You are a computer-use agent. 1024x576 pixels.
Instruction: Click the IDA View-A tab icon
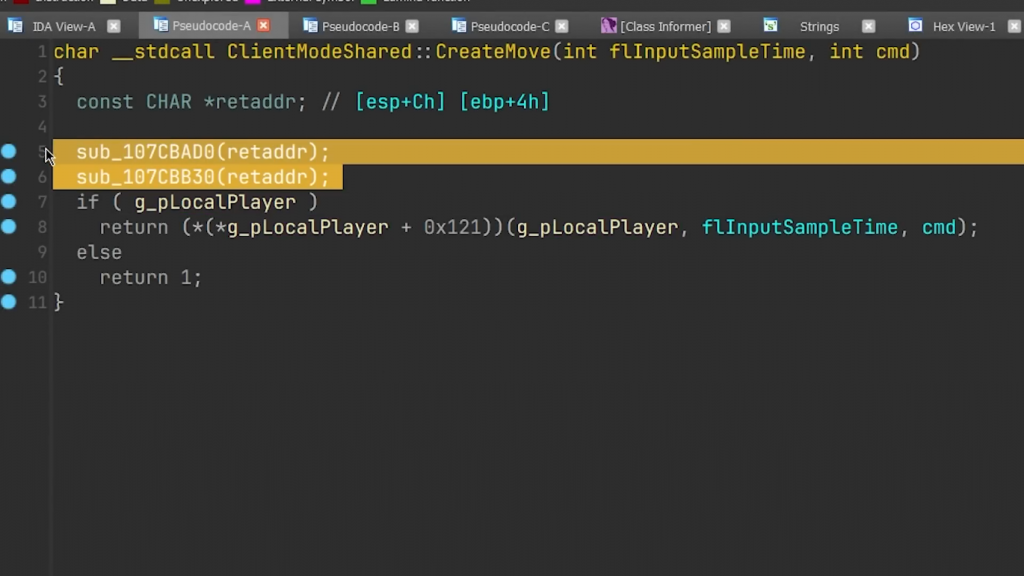(15, 25)
